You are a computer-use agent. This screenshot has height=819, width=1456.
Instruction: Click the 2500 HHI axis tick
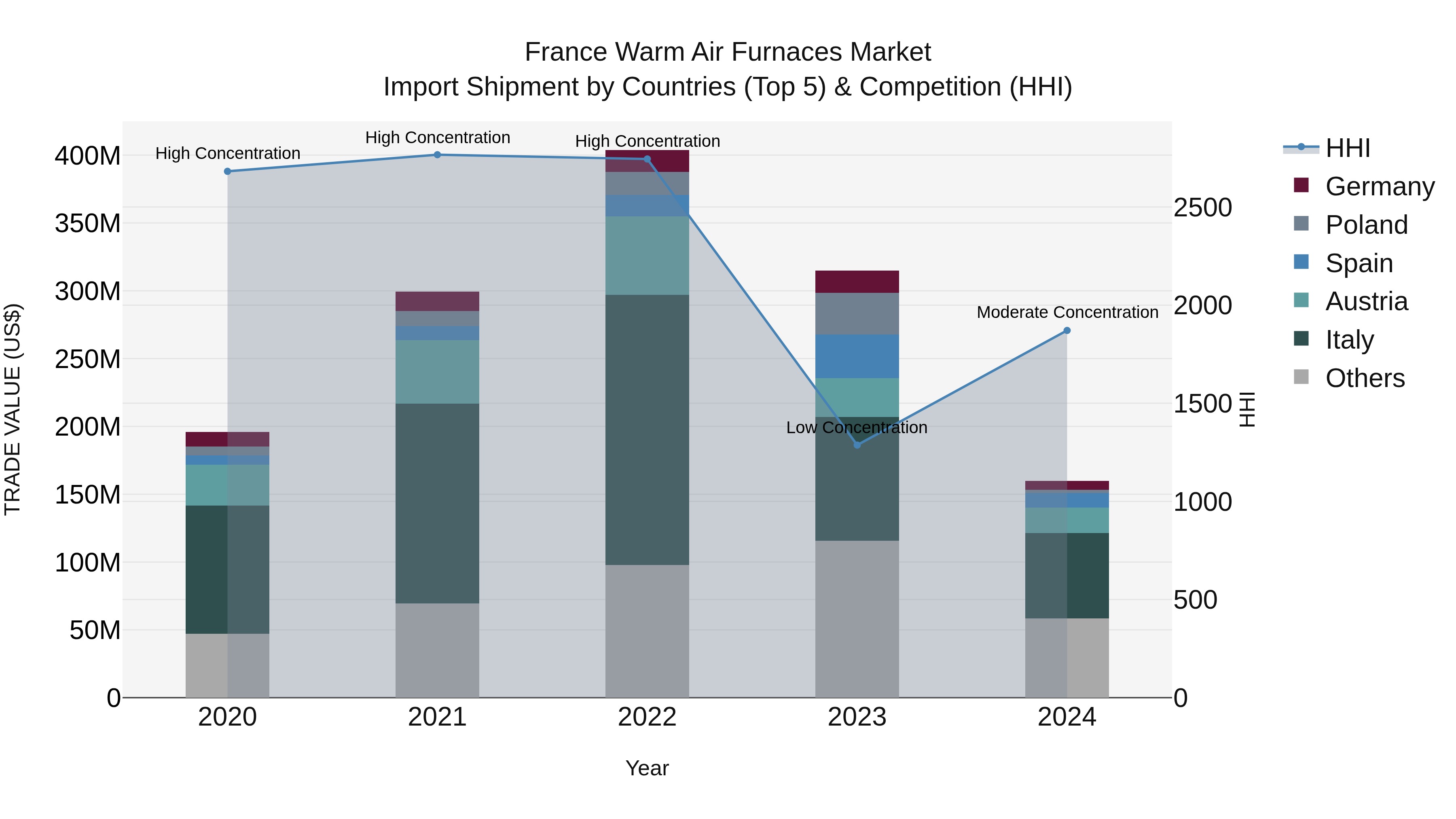point(1203,207)
